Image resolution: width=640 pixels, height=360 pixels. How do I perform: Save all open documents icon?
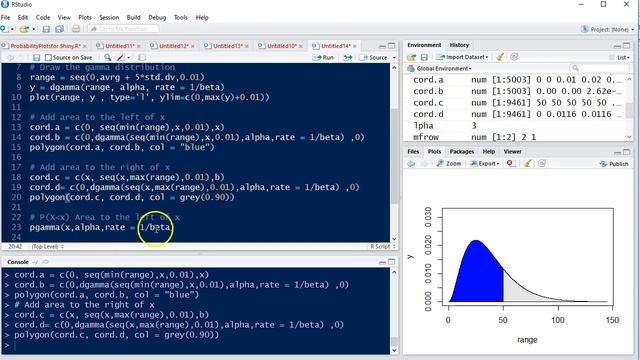tap(60, 29)
